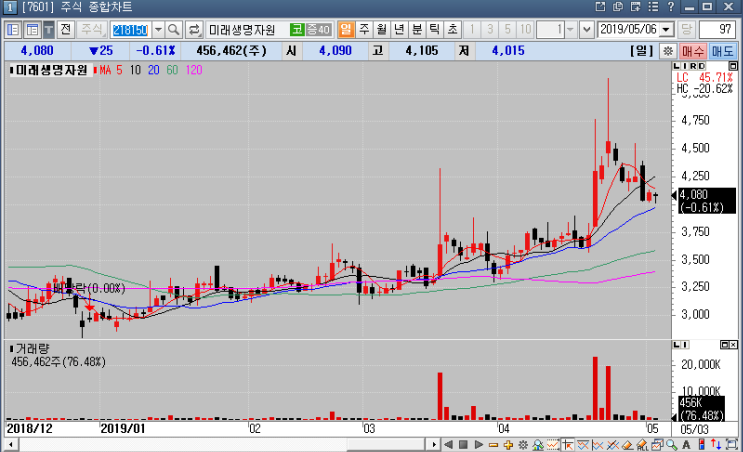Click the stock search magnifier icon
The width and height of the screenshot is (743, 452).
174,30
